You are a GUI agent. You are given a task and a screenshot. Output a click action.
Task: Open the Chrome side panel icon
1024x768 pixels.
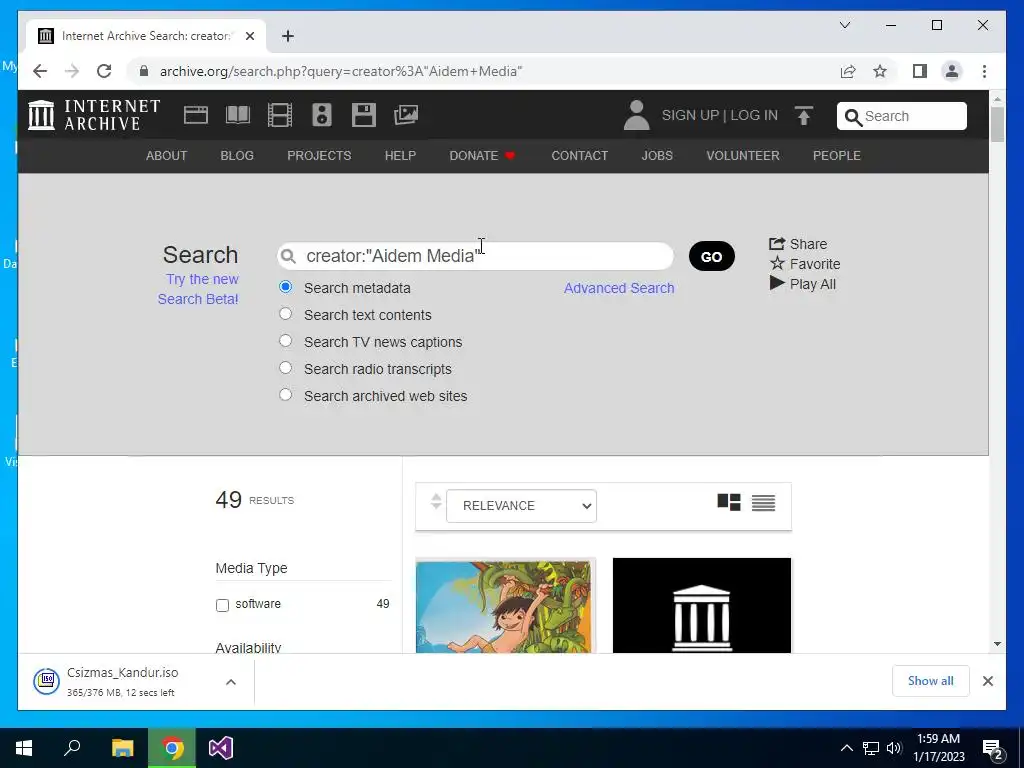click(x=920, y=71)
